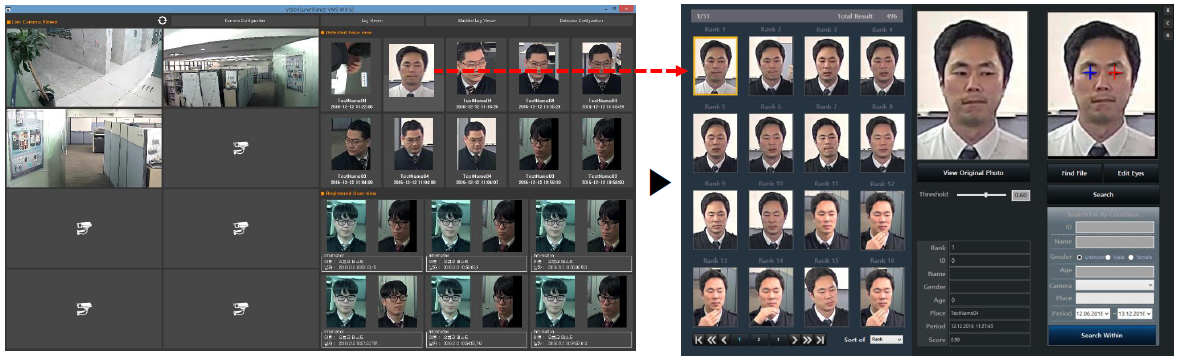This screenshot has width=1180, height=364.
Task: Select the Rank 5 face thumbnail
Action: (715, 143)
